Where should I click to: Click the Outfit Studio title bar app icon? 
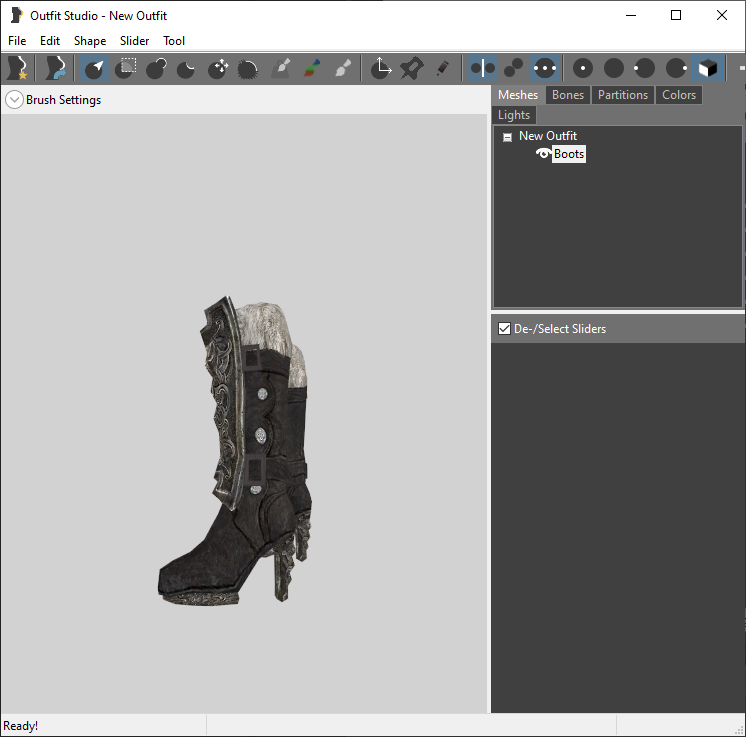[16, 15]
